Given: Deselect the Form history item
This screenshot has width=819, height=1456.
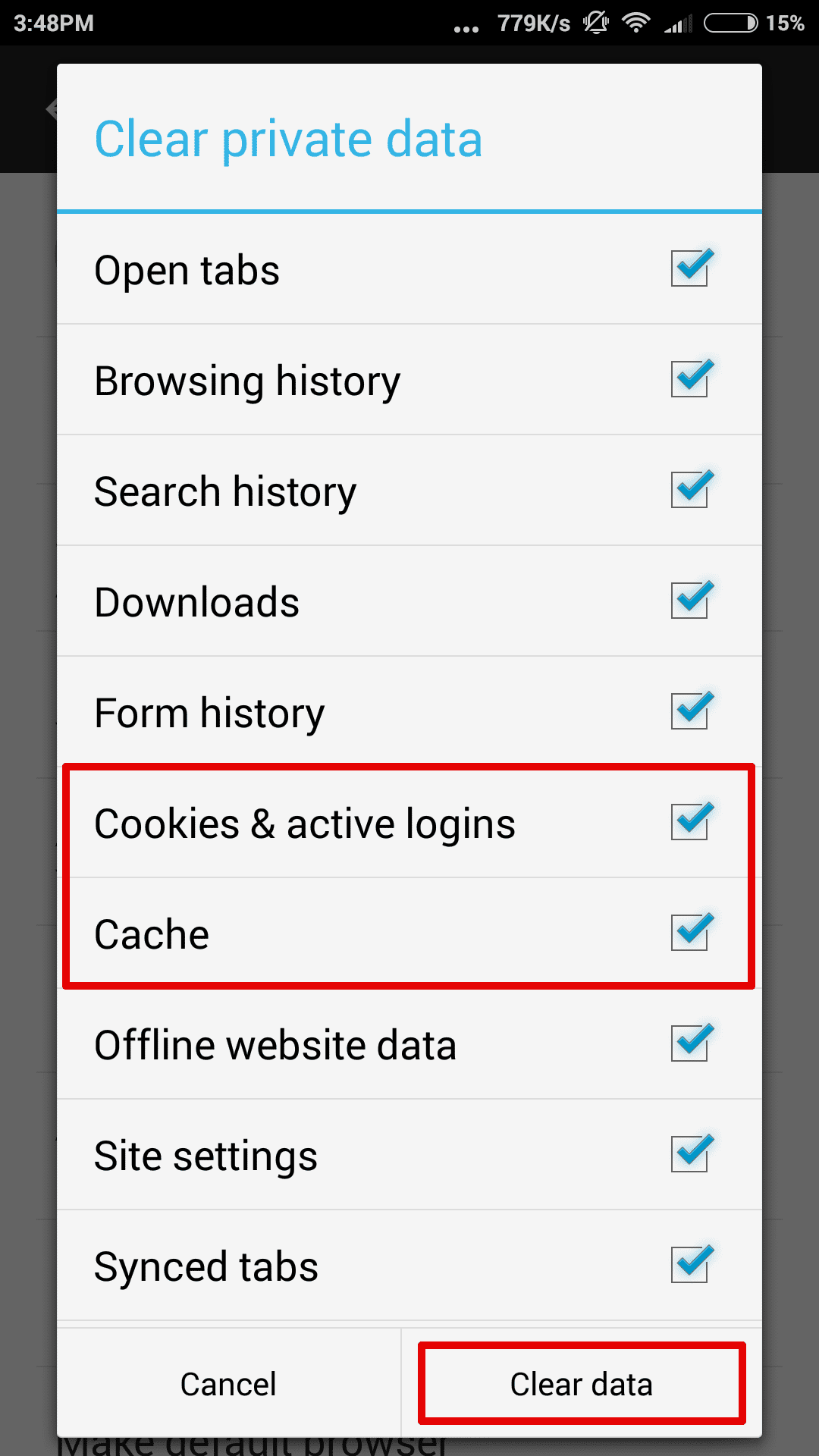Looking at the screenshot, I should coord(689,711).
